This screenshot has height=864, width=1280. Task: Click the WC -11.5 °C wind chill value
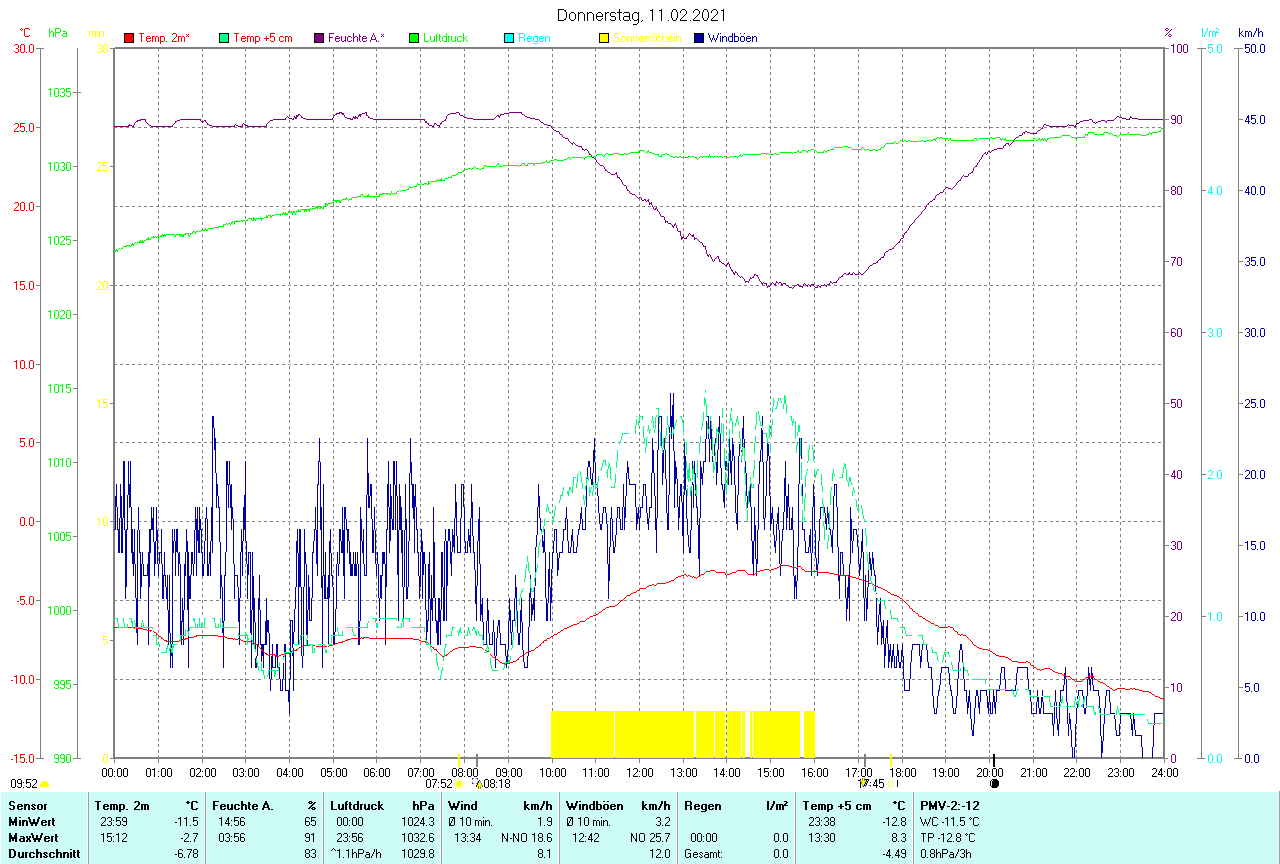(950, 821)
